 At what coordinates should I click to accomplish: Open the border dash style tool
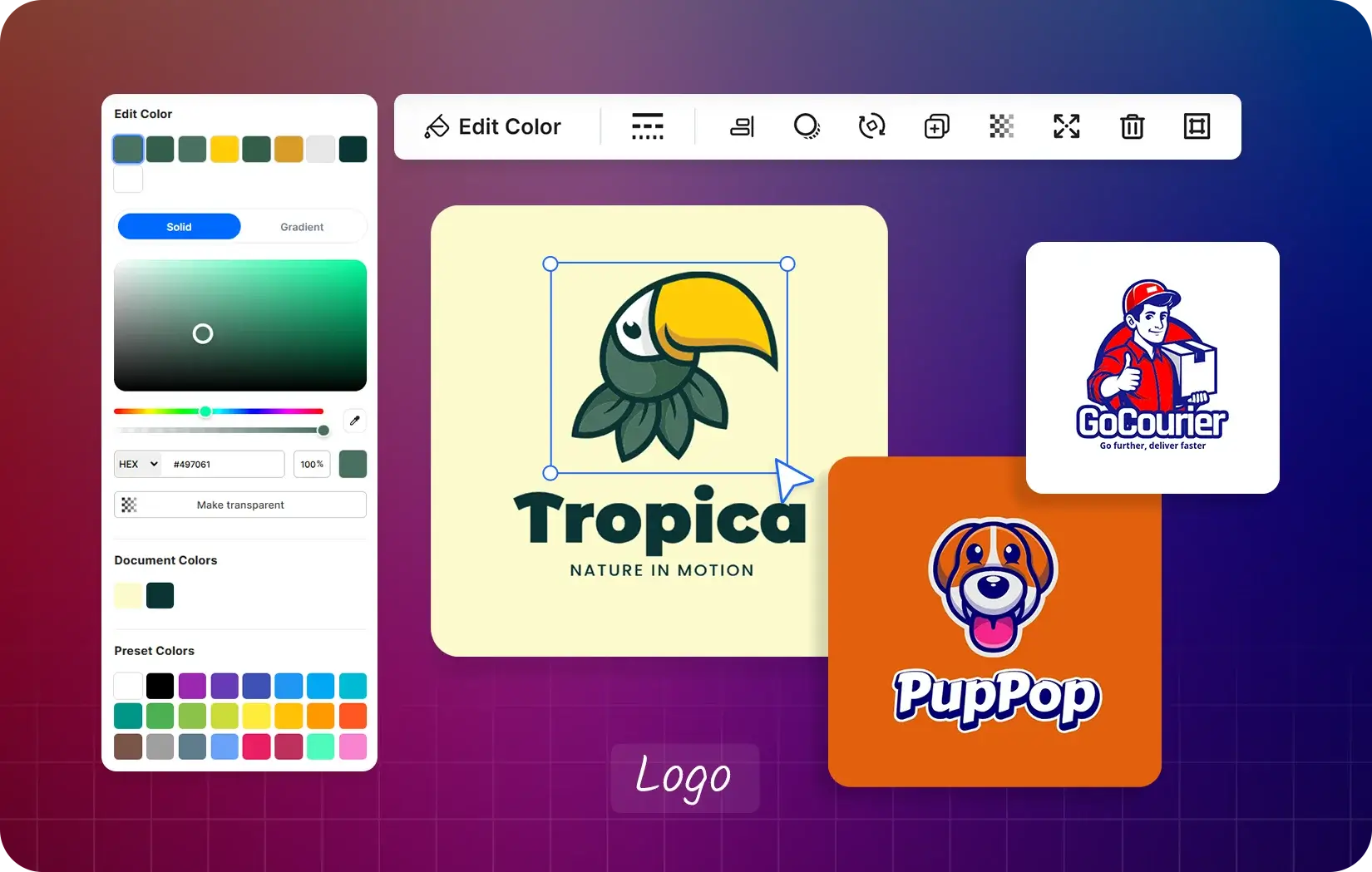pyautogui.click(x=647, y=126)
